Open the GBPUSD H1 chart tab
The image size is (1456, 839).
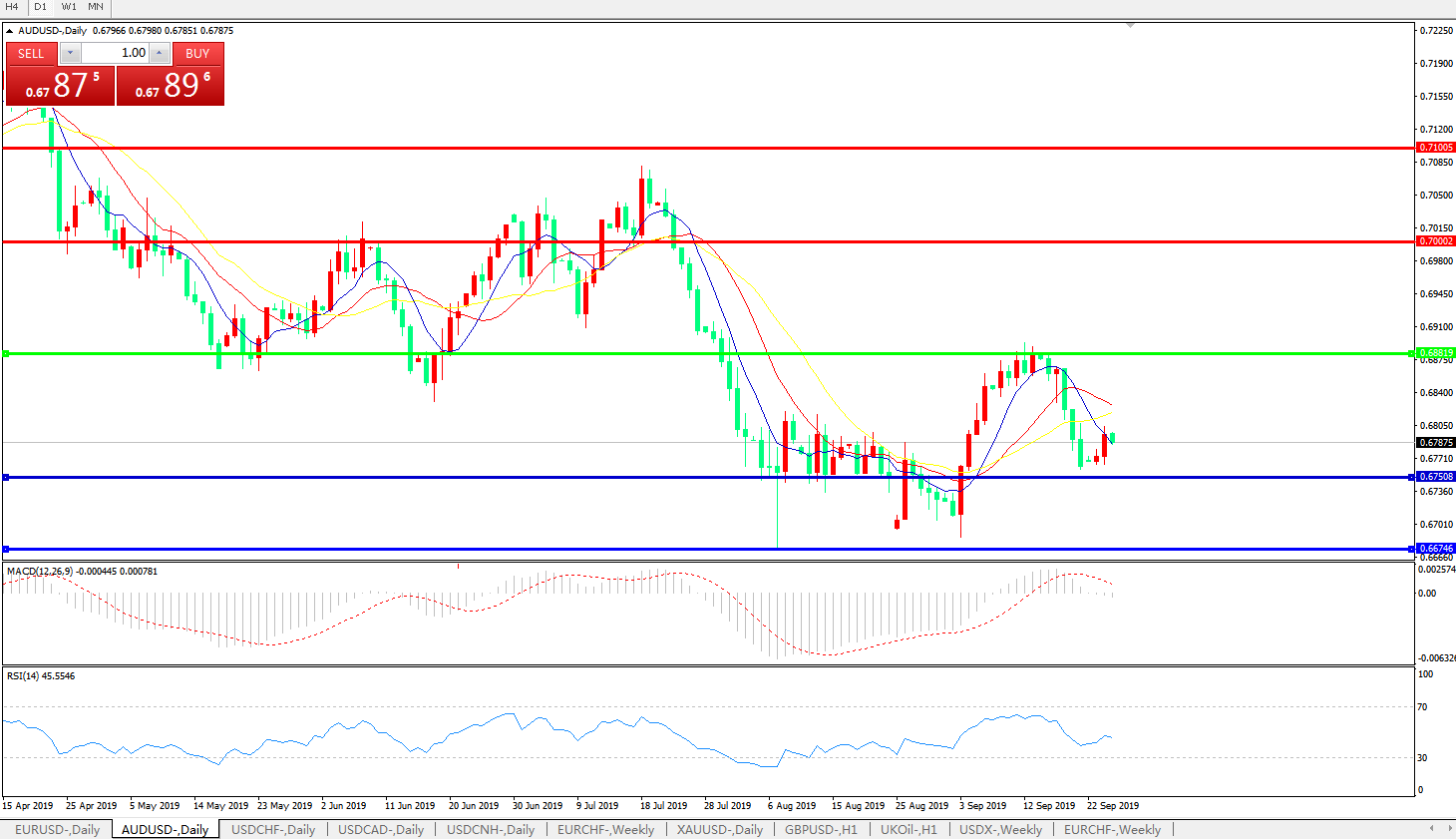pos(820,829)
